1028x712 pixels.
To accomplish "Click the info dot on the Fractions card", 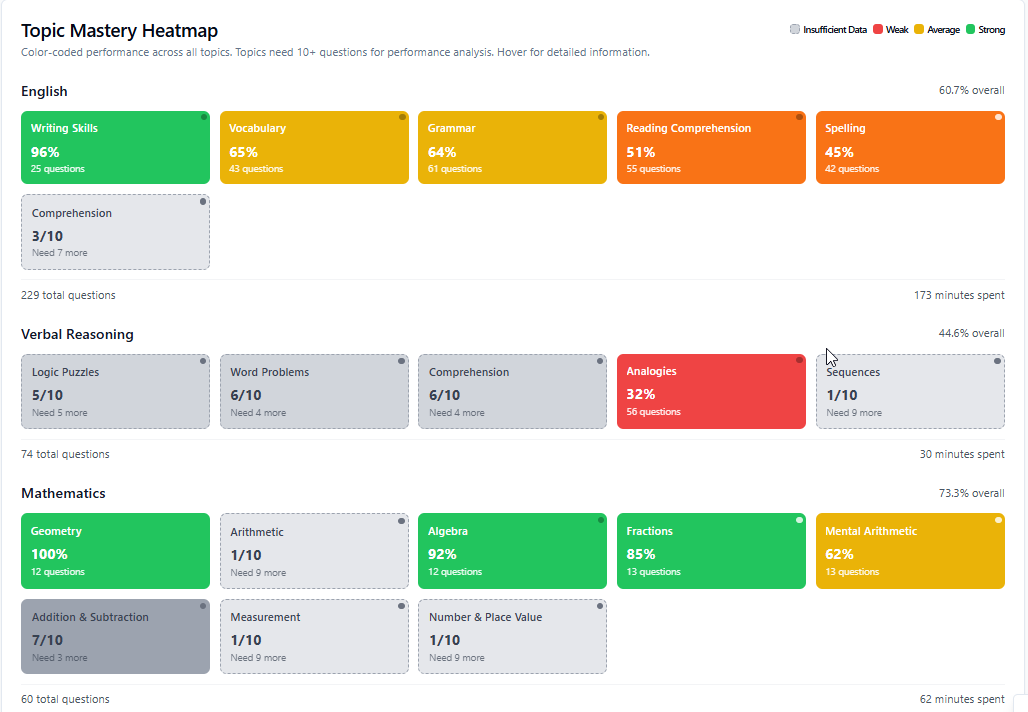I will coord(799,520).
